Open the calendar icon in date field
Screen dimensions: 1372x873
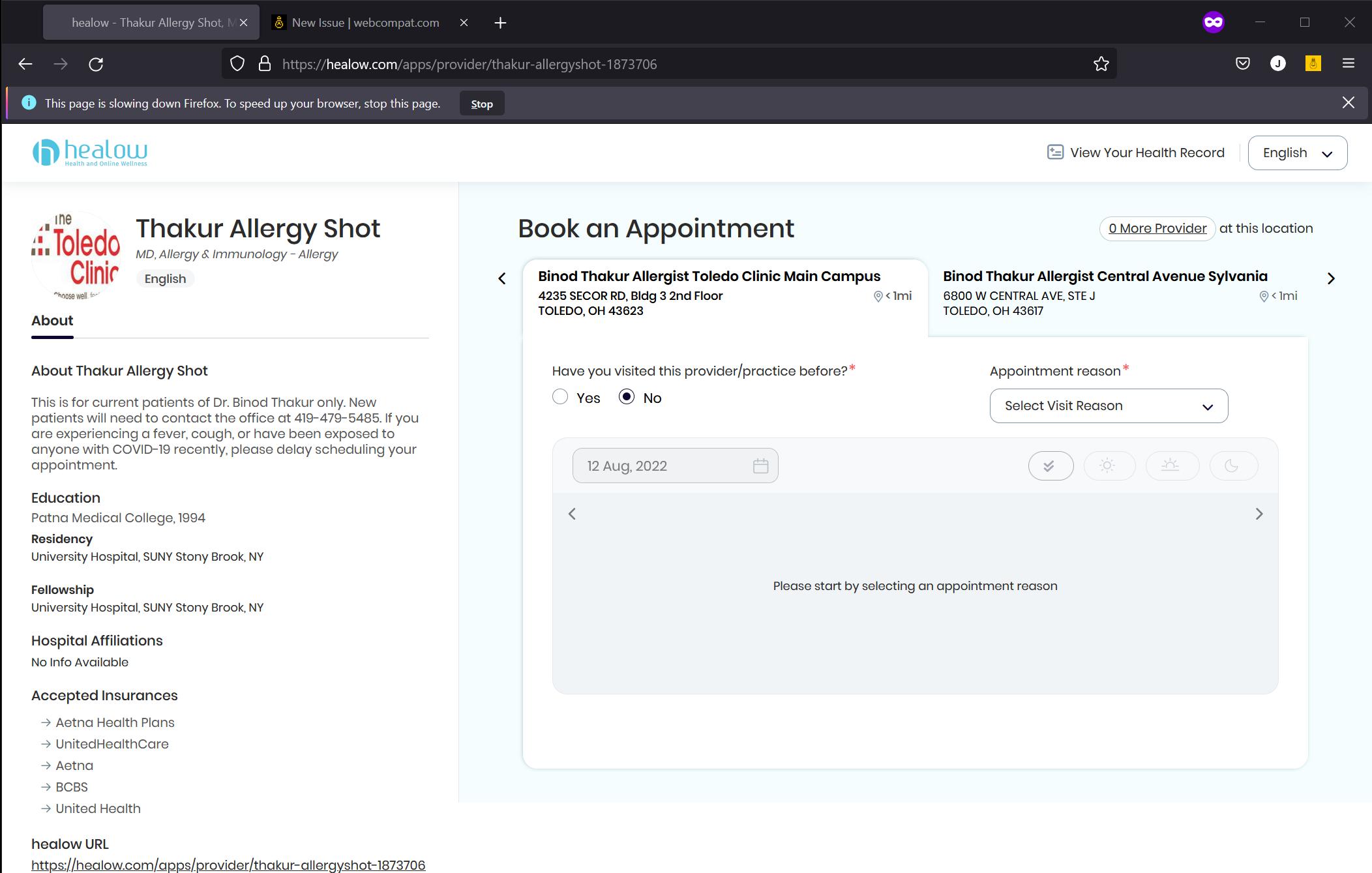pos(760,466)
